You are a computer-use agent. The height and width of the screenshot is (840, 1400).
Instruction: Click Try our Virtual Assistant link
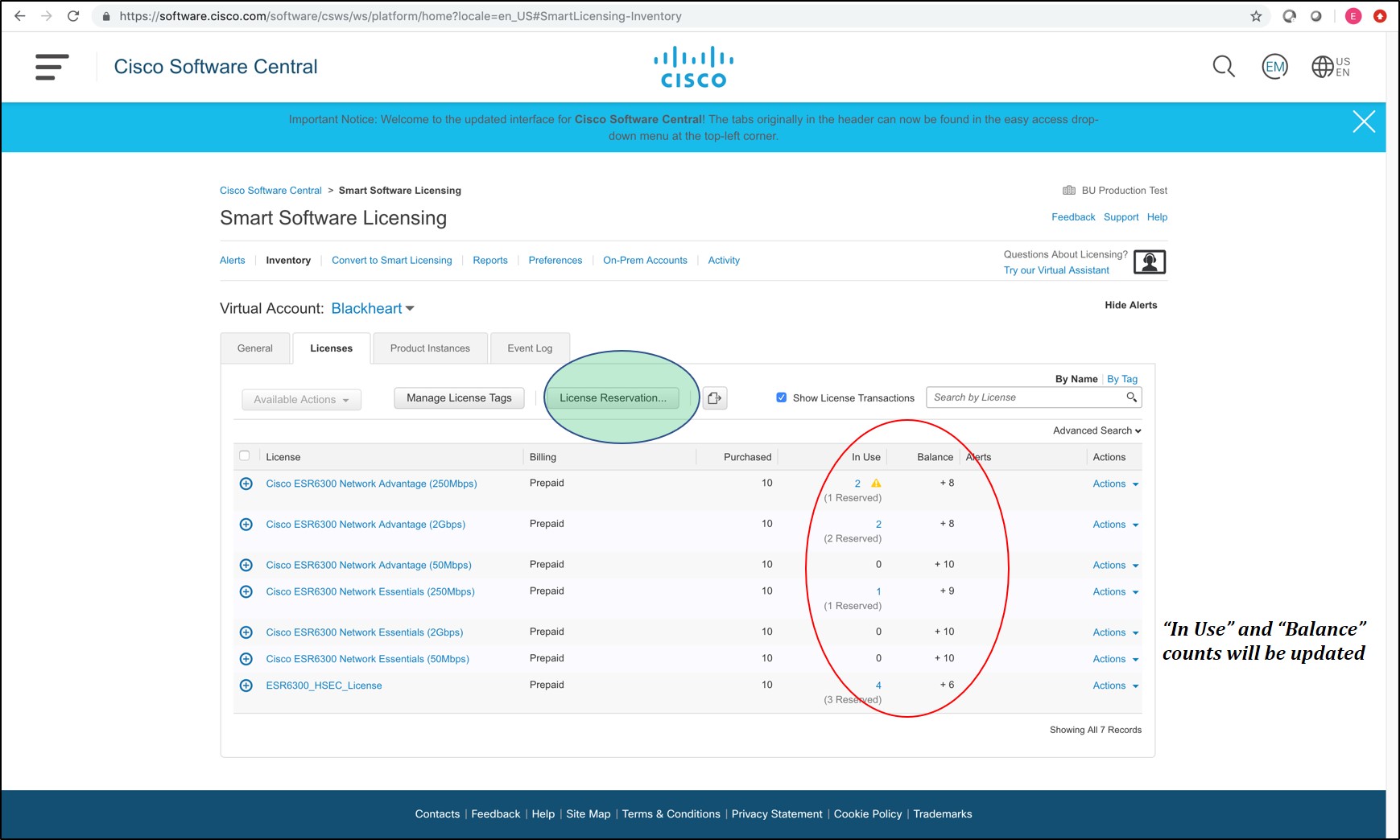click(1056, 270)
